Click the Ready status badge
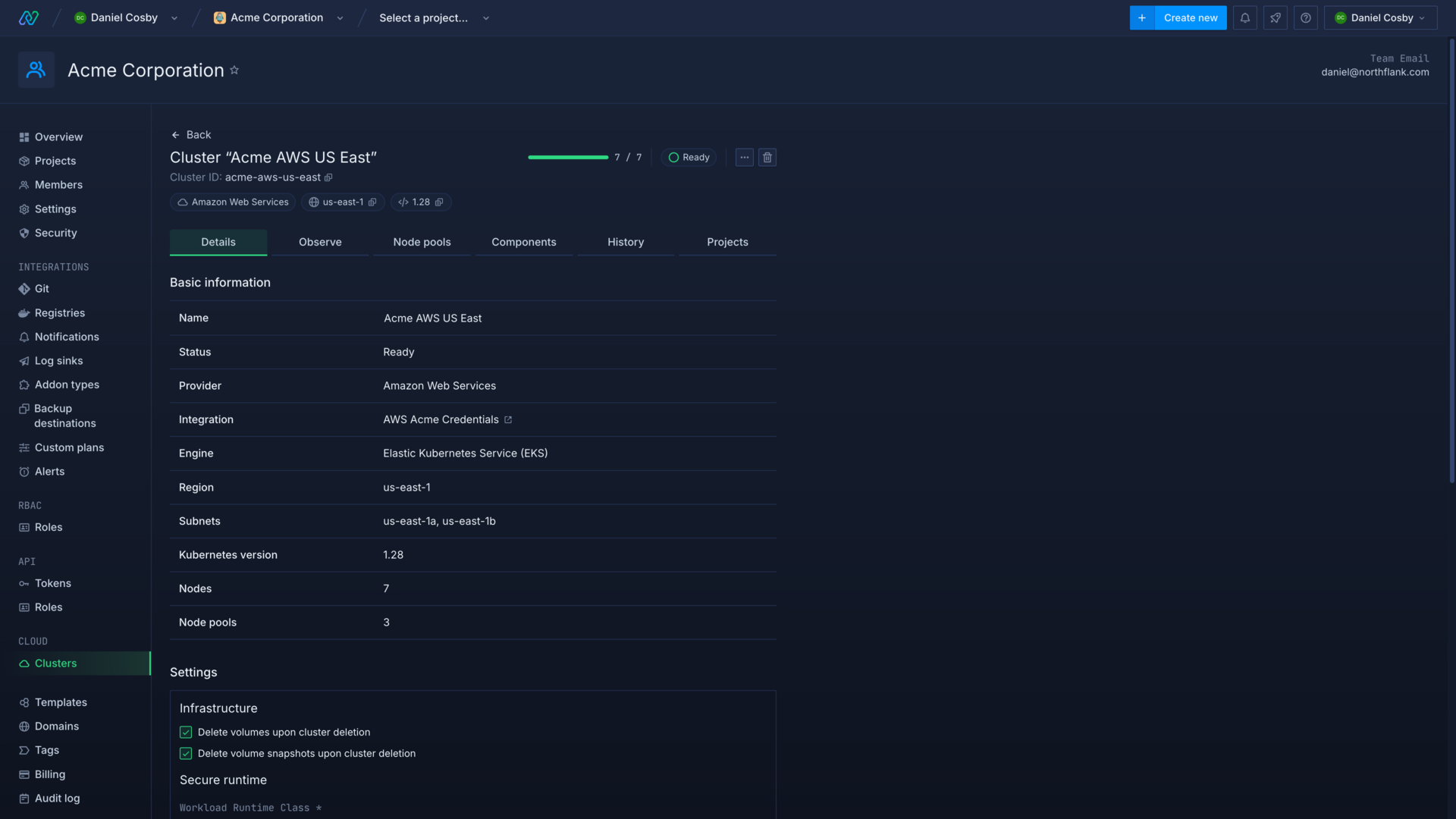The height and width of the screenshot is (819, 1456). 689,157
